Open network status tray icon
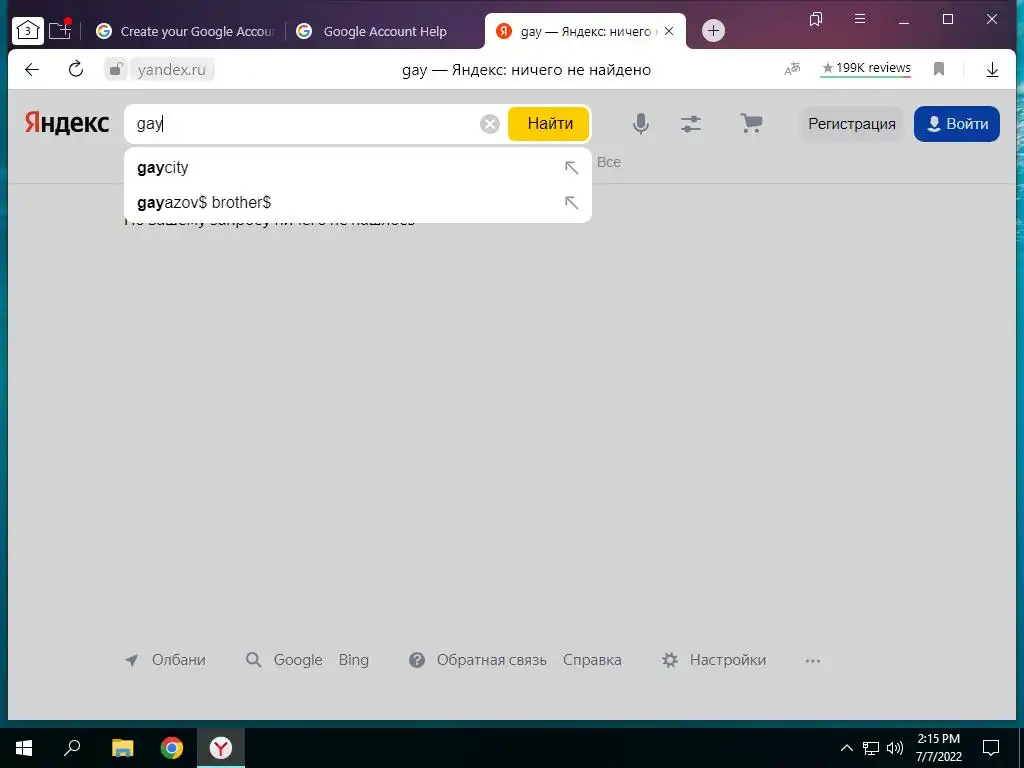 pos(871,748)
